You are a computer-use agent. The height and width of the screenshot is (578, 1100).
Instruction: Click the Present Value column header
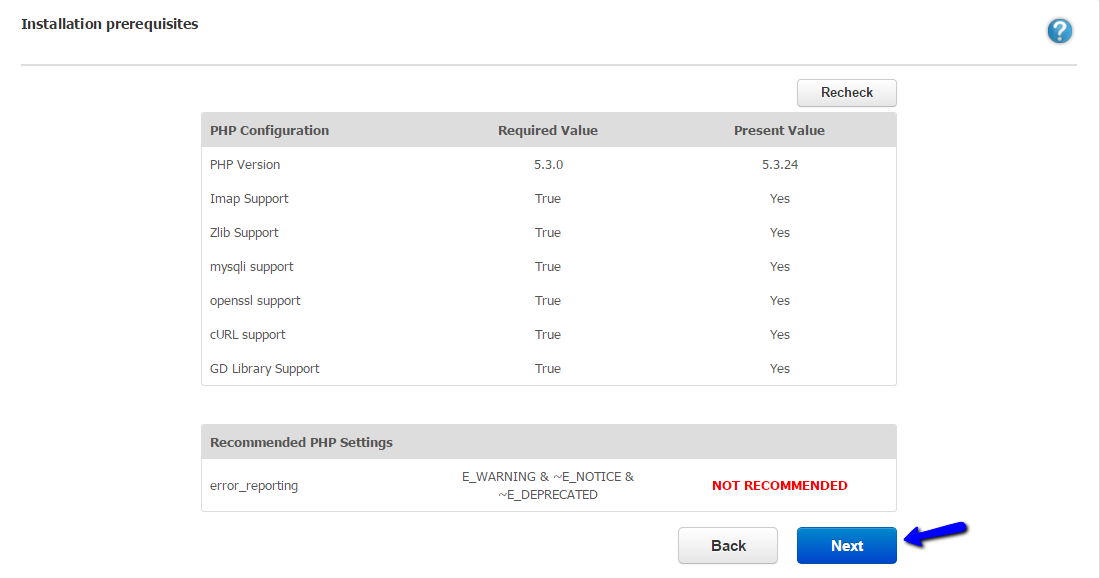tap(779, 130)
